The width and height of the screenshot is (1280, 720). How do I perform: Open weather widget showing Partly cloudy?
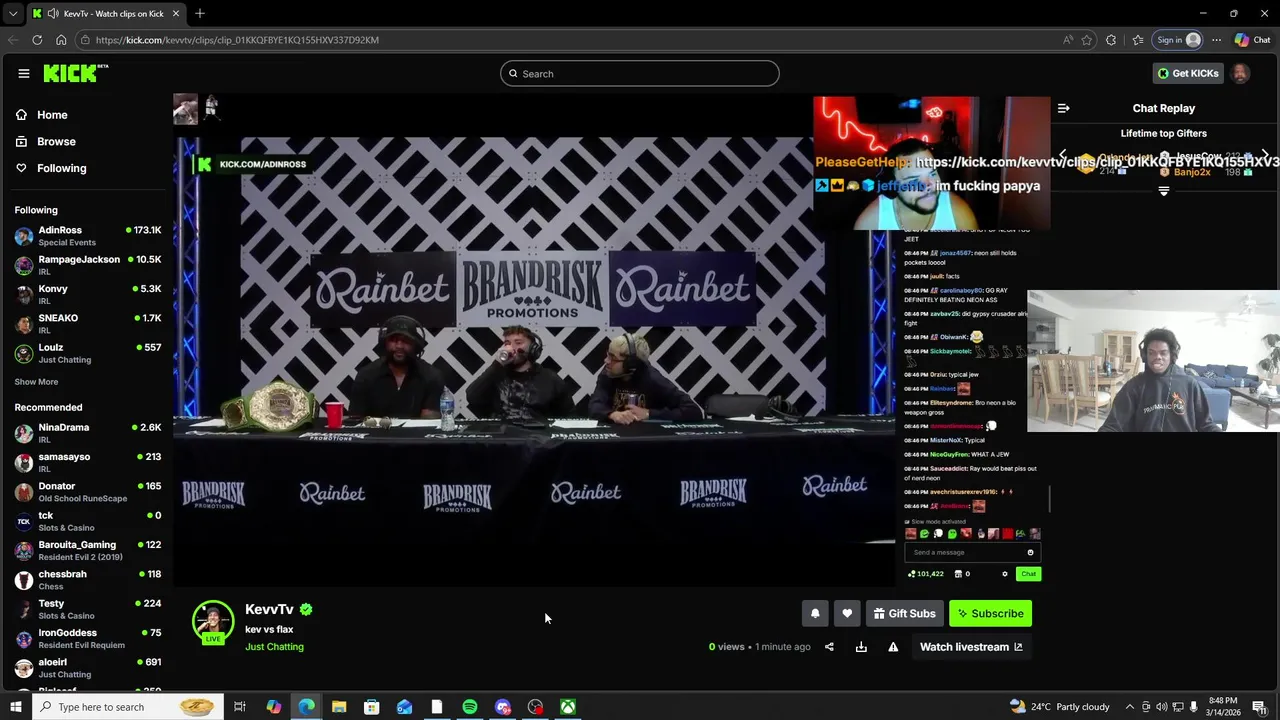point(1060,707)
